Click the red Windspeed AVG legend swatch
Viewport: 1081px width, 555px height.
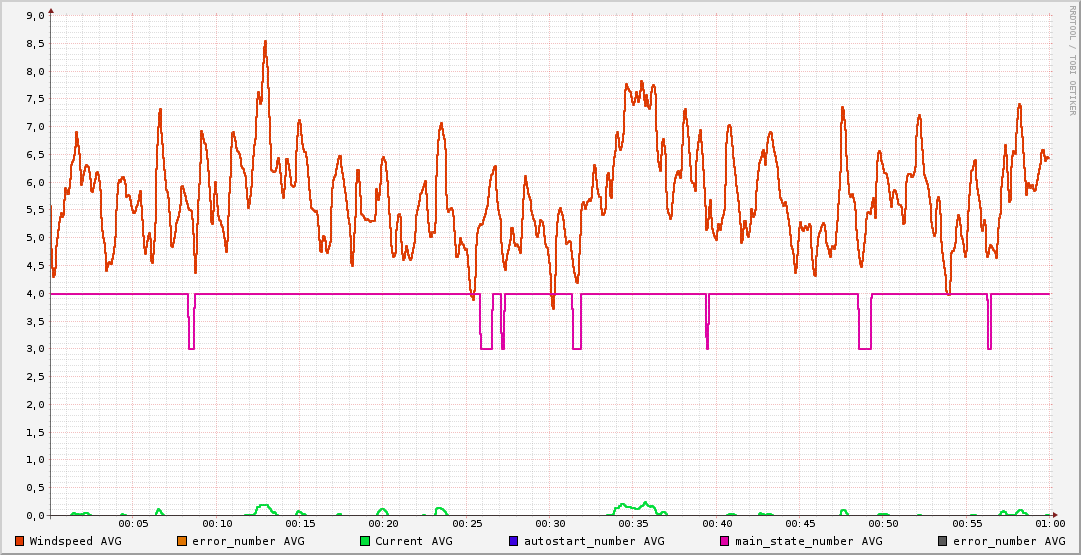[x=20, y=541]
